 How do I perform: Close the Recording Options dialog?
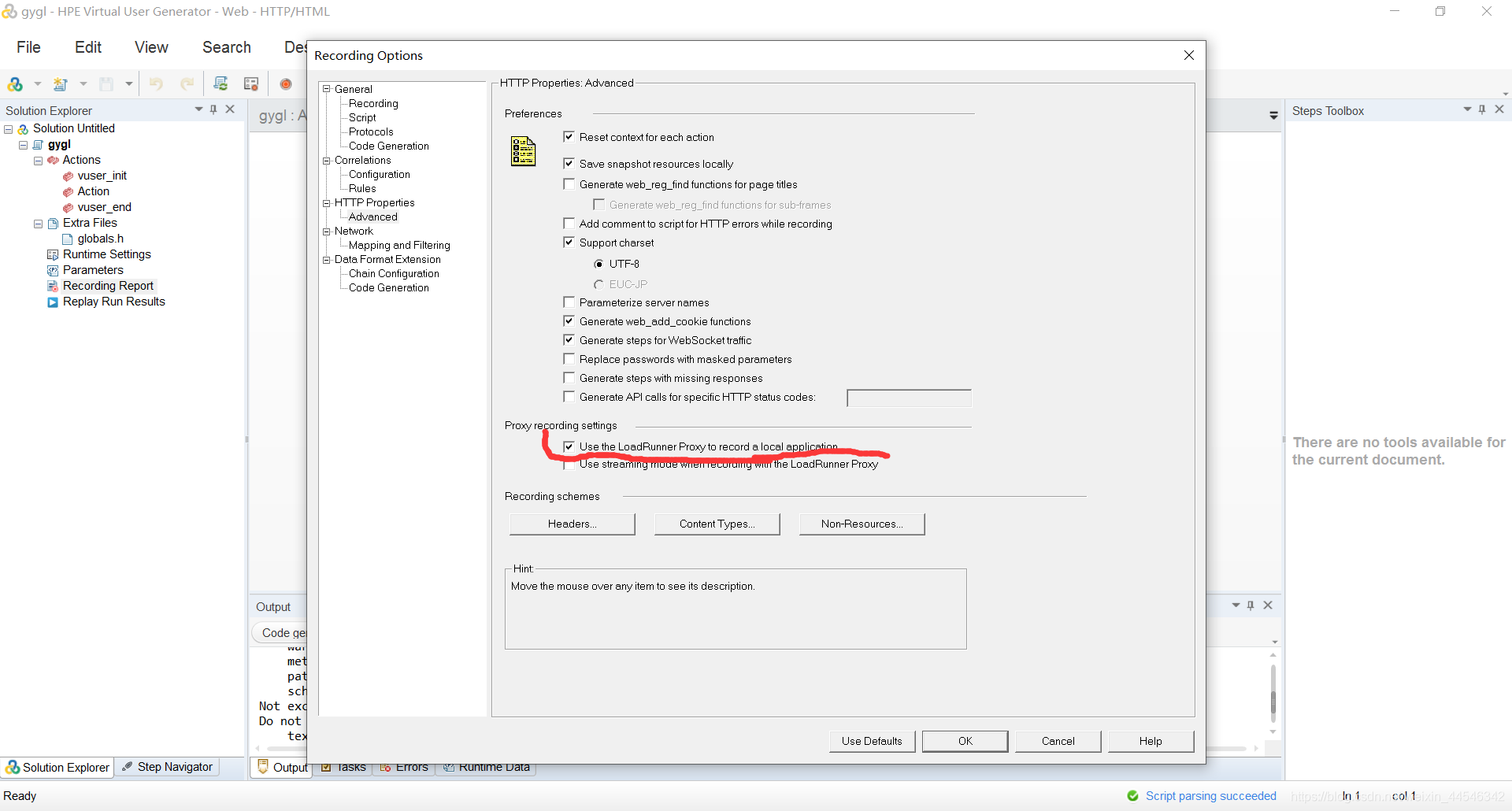[x=1189, y=55]
